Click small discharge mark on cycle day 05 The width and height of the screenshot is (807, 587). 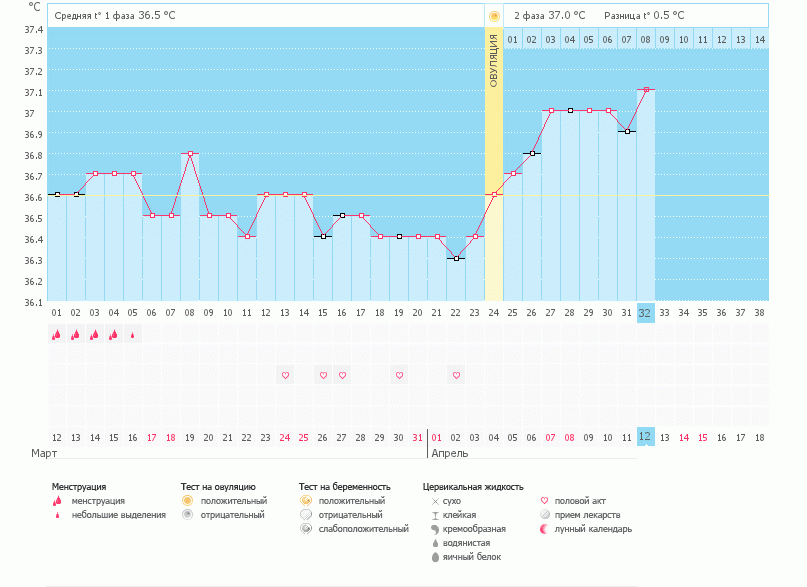click(x=133, y=336)
